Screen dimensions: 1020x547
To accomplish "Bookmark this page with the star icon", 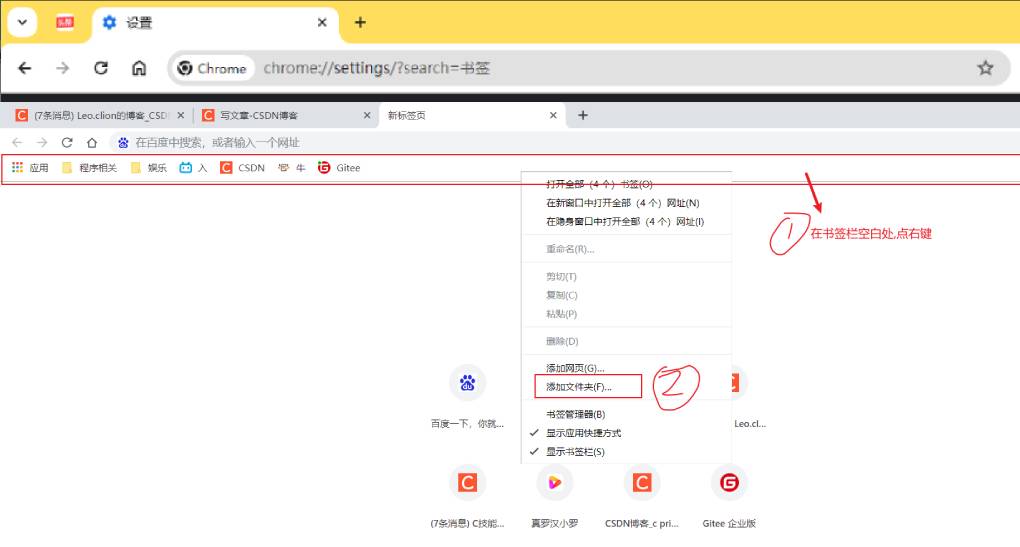I will [986, 68].
